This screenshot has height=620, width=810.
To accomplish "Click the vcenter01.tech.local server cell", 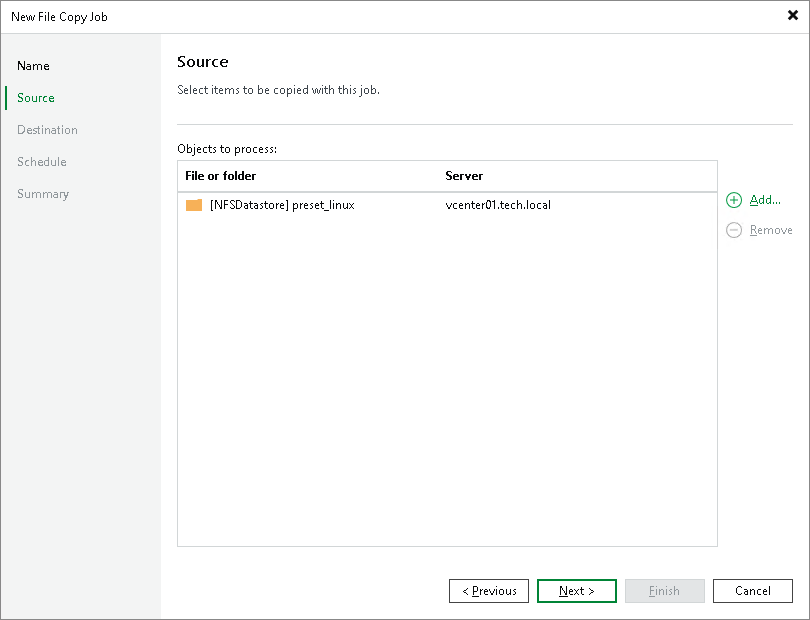I will pyautogui.click(x=498, y=205).
